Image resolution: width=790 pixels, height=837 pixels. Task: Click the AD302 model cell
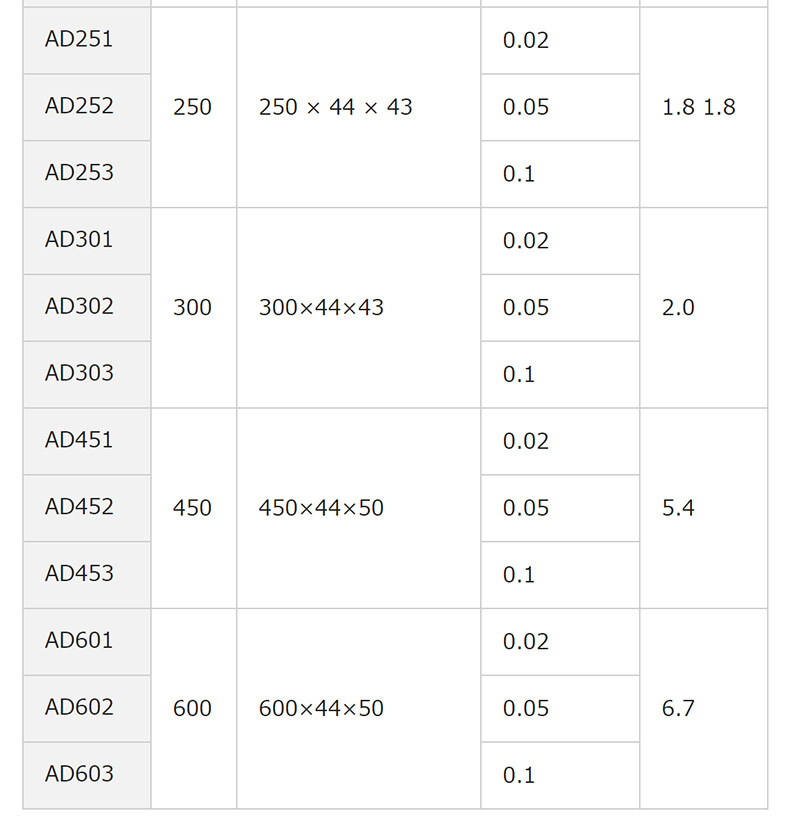[x=80, y=307]
